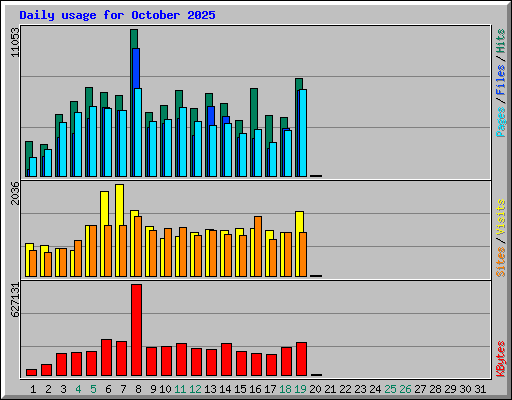Click day label 6 on the x-axis
512x400 pixels.
tap(108, 389)
